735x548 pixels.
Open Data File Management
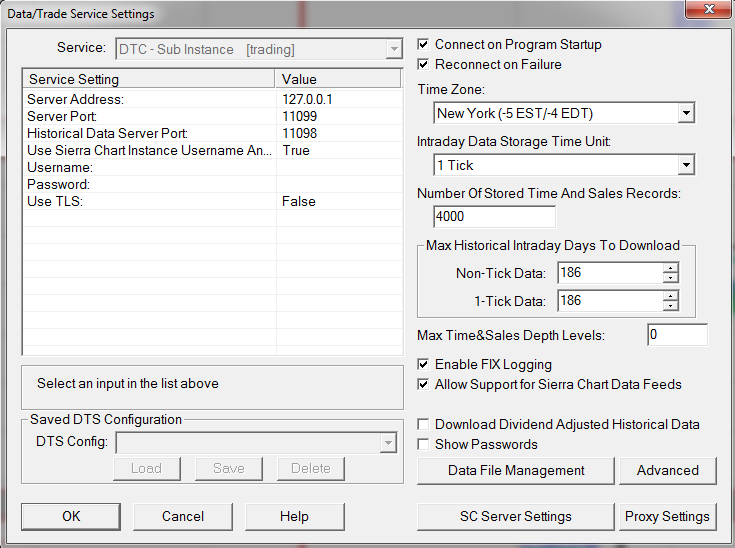[x=516, y=471]
